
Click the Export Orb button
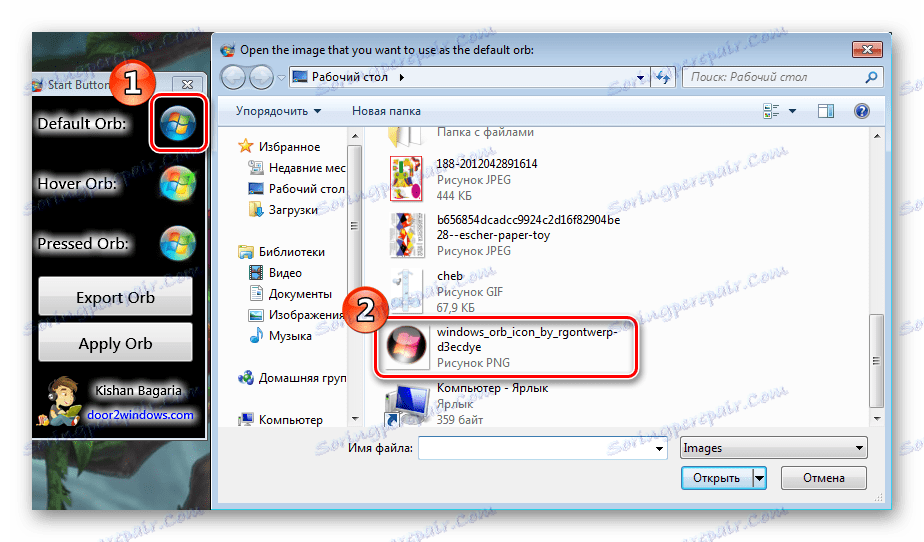coord(116,296)
